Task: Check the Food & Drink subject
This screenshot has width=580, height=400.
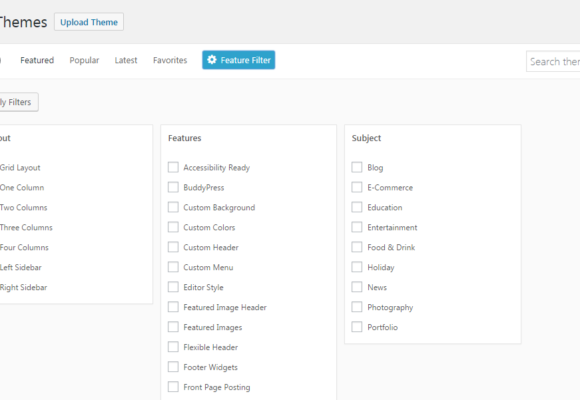Action: 357,247
